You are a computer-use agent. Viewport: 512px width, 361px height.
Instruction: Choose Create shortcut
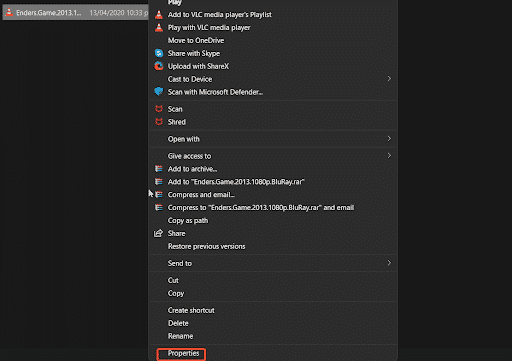(191, 310)
